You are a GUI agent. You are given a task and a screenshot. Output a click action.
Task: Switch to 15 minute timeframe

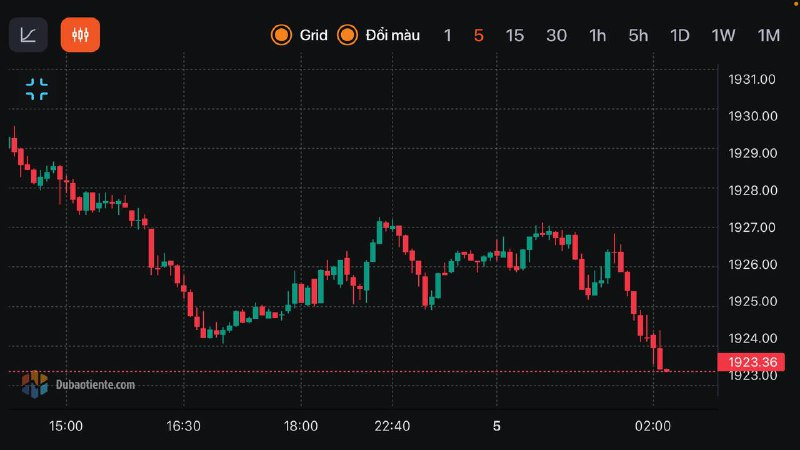tap(514, 35)
